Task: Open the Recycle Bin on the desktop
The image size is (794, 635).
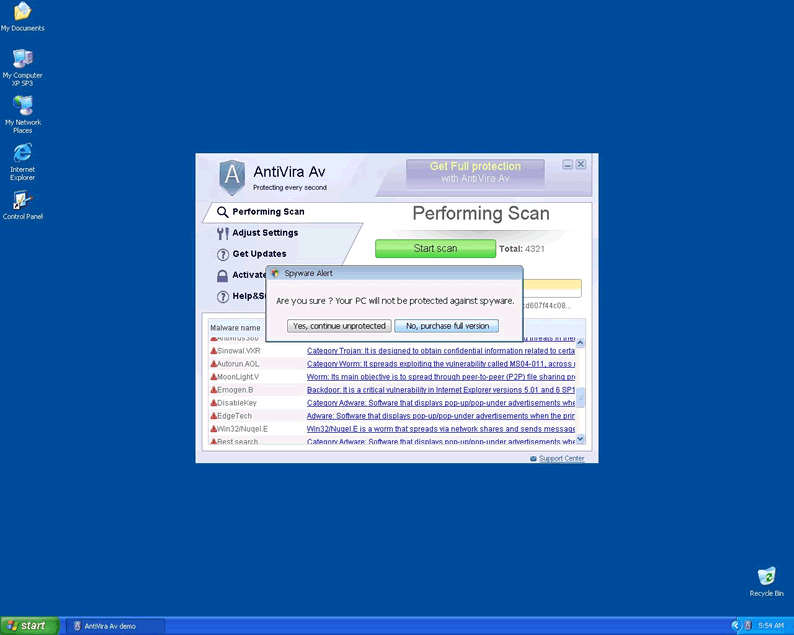Action: point(766,577)
